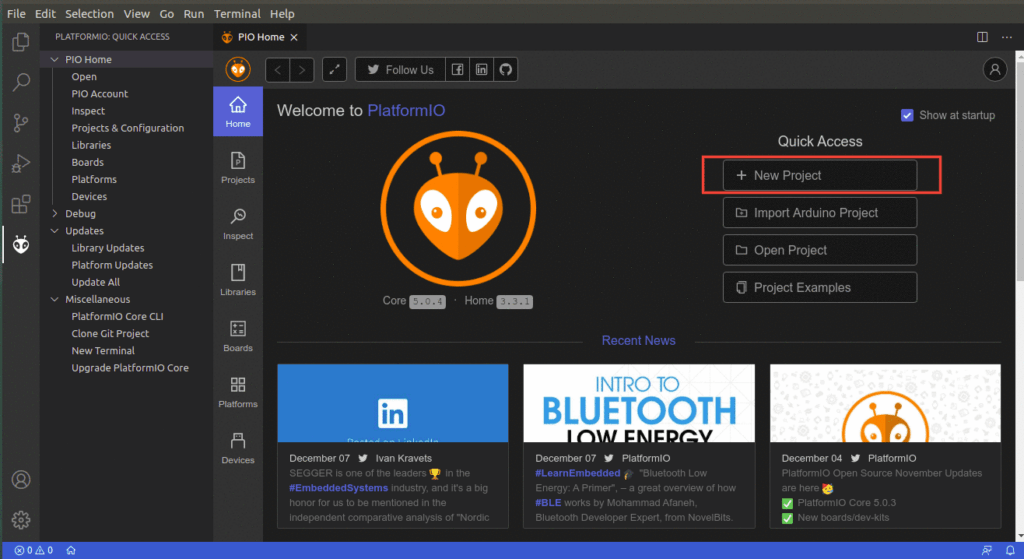1024x559 pixels.
Task: Open Run and Debug view icon
Action: (x=21, y=163)
